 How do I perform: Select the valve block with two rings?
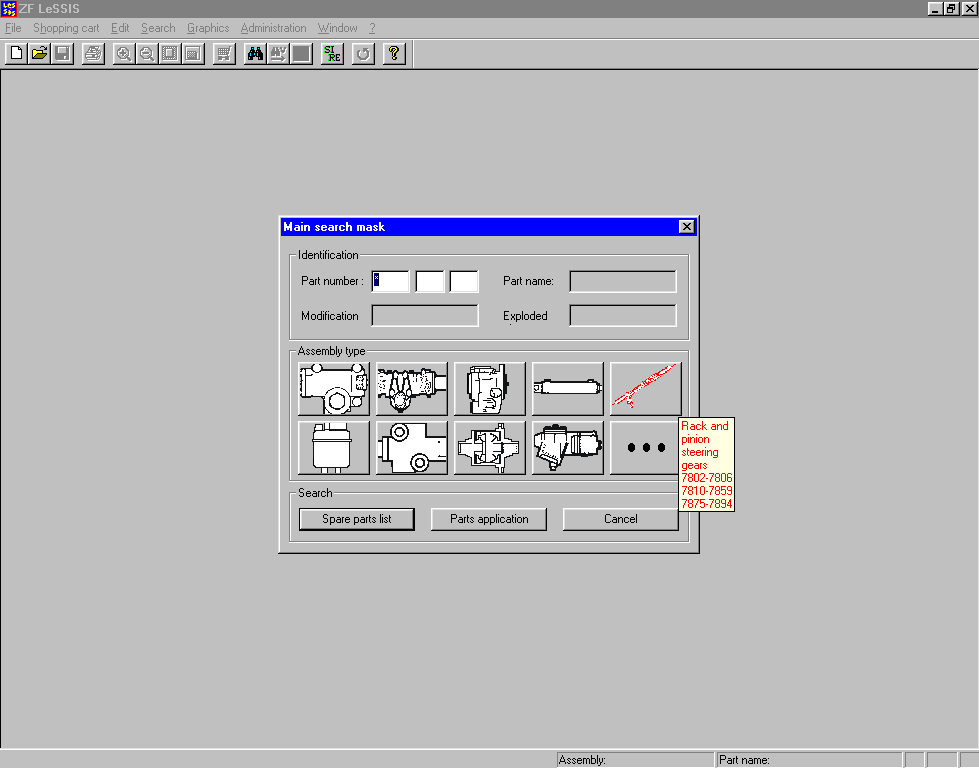(412, 448)
